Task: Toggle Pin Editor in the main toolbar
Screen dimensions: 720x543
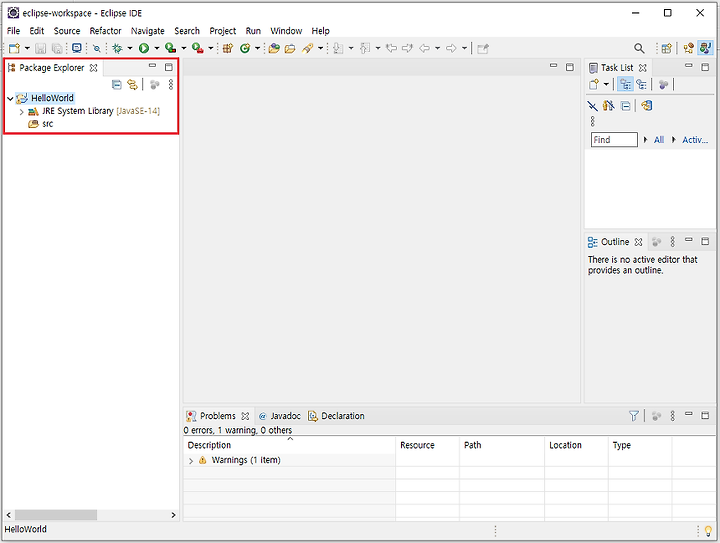Action: [483, 48]
